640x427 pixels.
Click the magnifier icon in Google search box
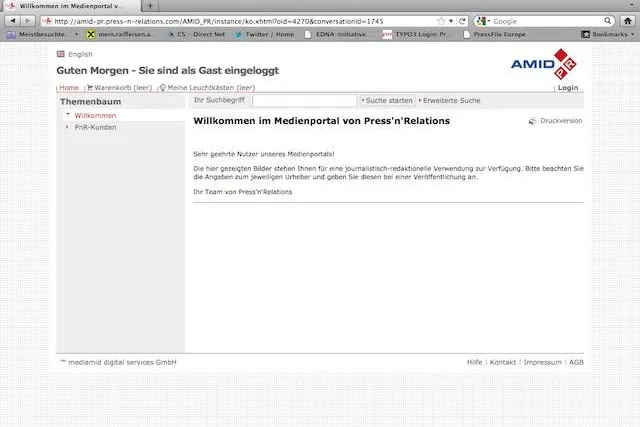point(608,21)
